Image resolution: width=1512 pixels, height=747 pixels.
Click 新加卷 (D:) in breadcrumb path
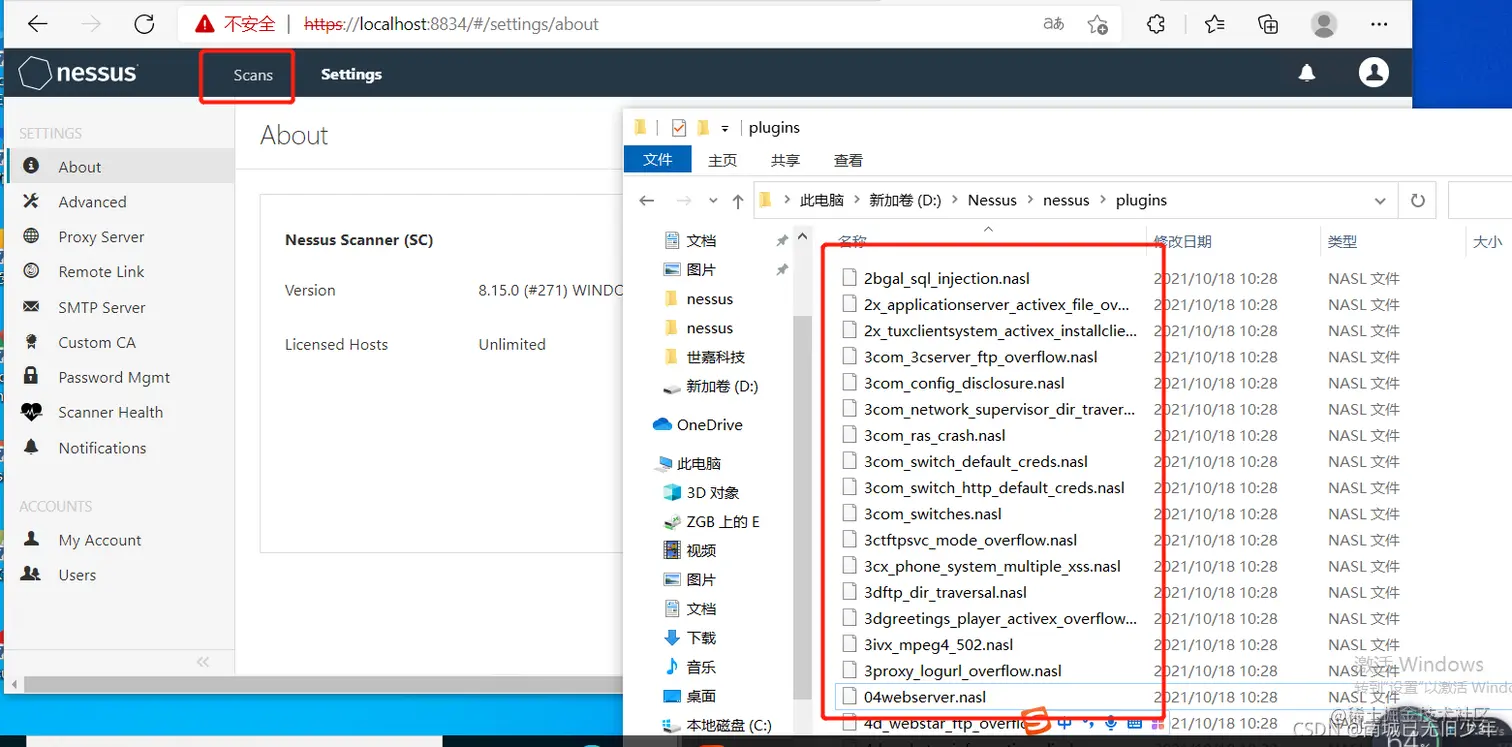[905, 200]
